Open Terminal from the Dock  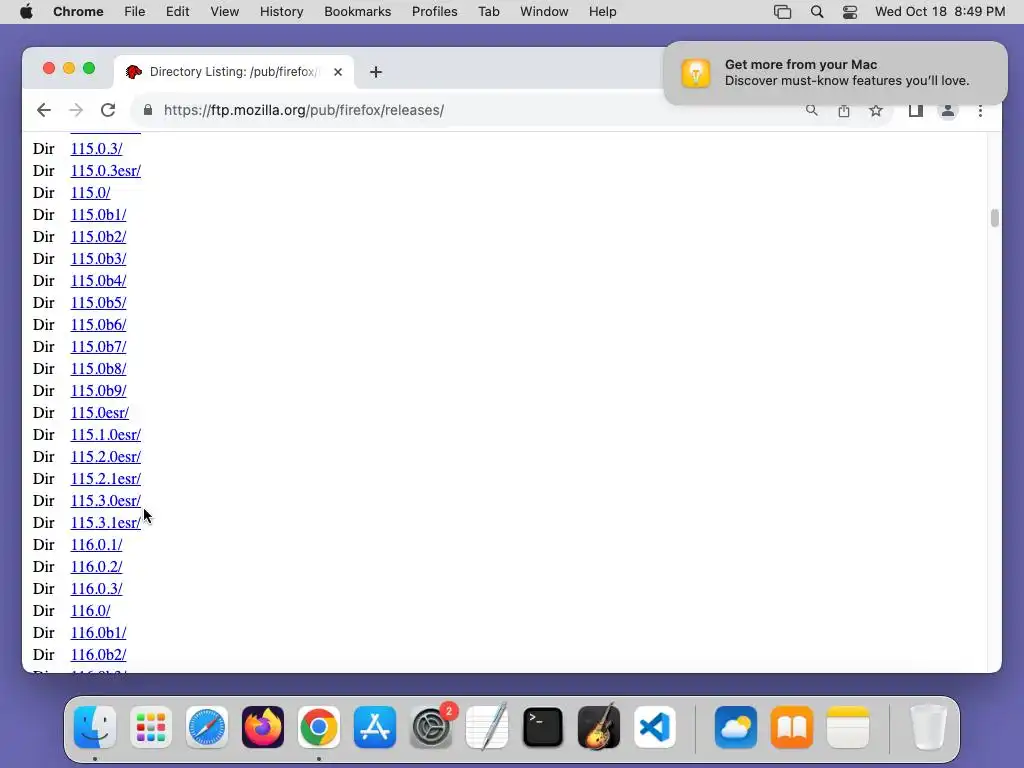(x=543, y=727)
